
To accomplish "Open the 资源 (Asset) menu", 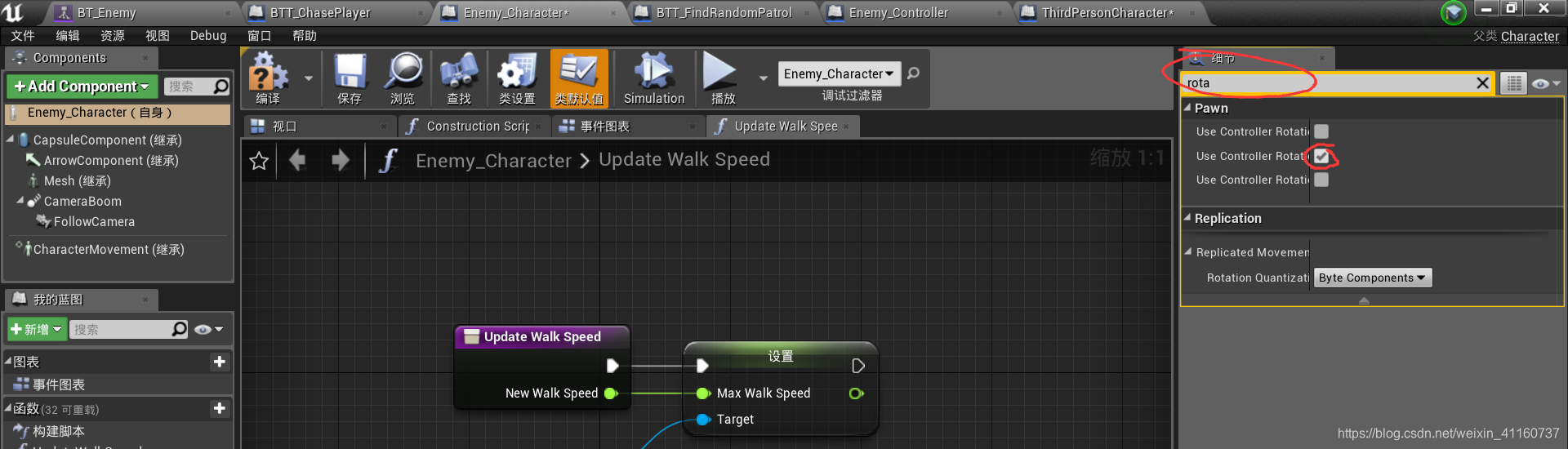I will (113, 36).
